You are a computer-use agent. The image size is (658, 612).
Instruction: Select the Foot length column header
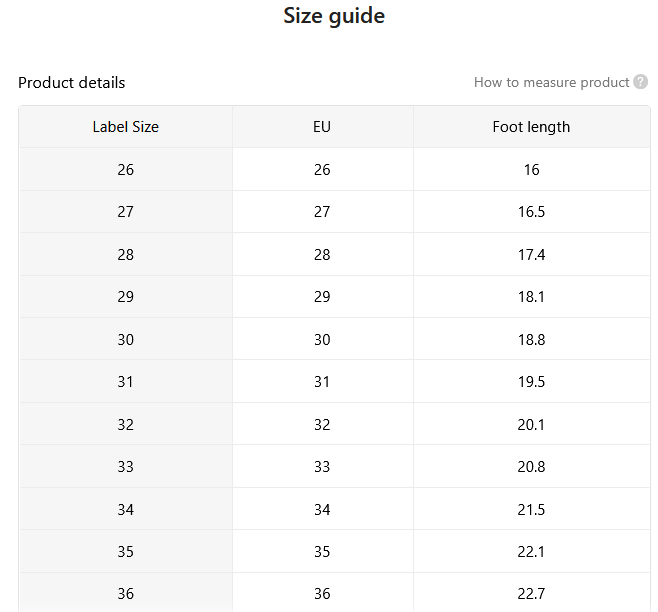[531, 127]
